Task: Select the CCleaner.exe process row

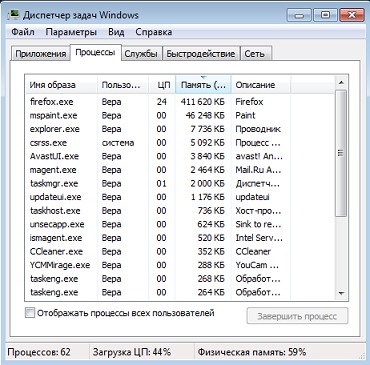Action: tap(180, 252)
